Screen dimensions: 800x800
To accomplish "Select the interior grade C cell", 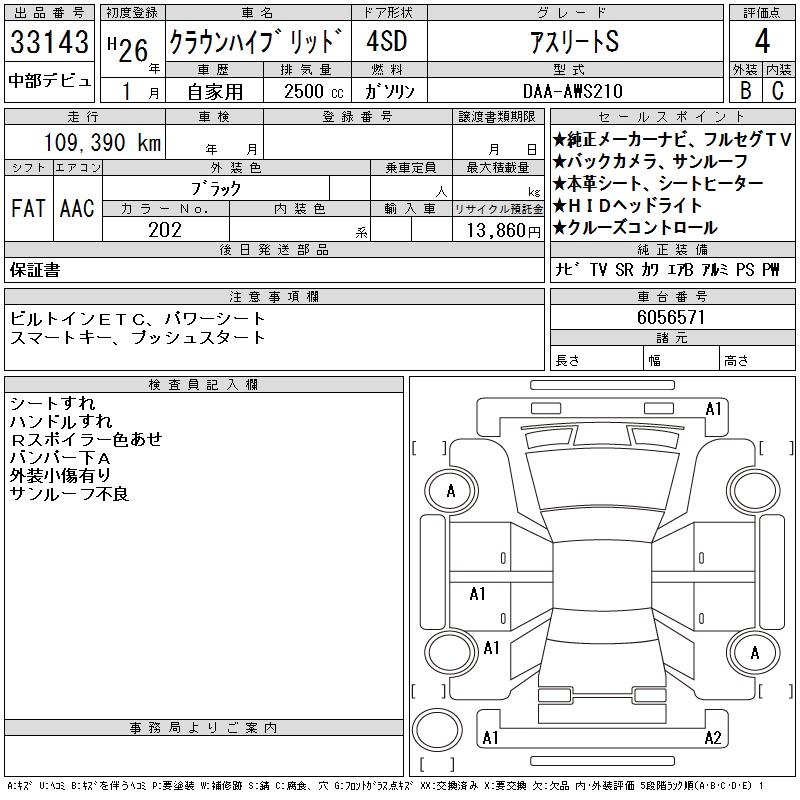I will coord(778,90).
